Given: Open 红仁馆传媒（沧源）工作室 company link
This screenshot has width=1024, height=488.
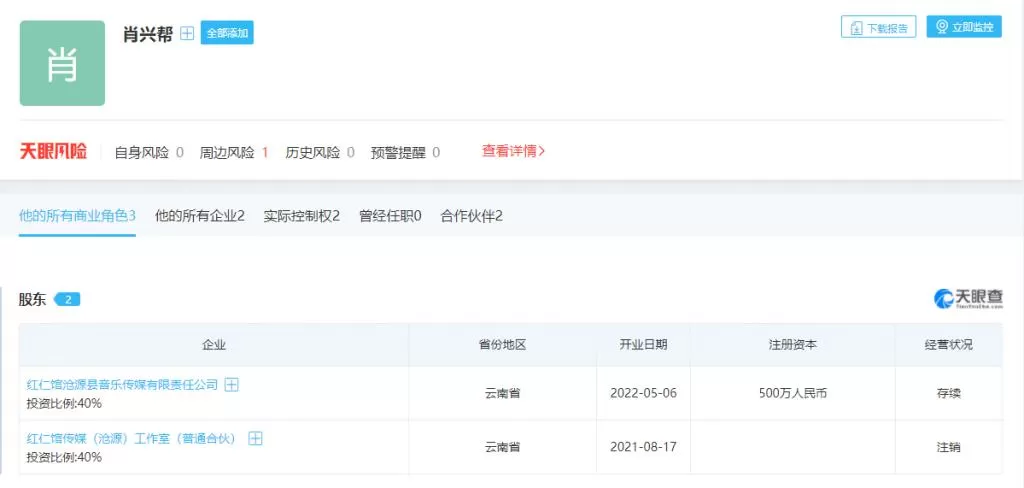Looking at the screenshot, I should pos(131,438).
